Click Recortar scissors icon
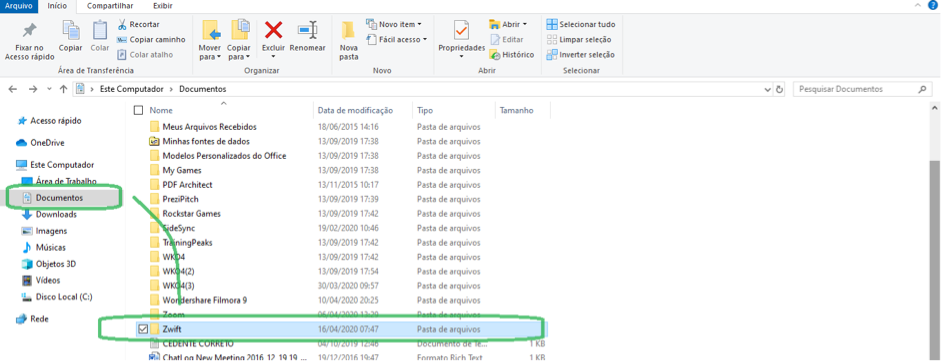Screen dimensions: 941x361 121,25
